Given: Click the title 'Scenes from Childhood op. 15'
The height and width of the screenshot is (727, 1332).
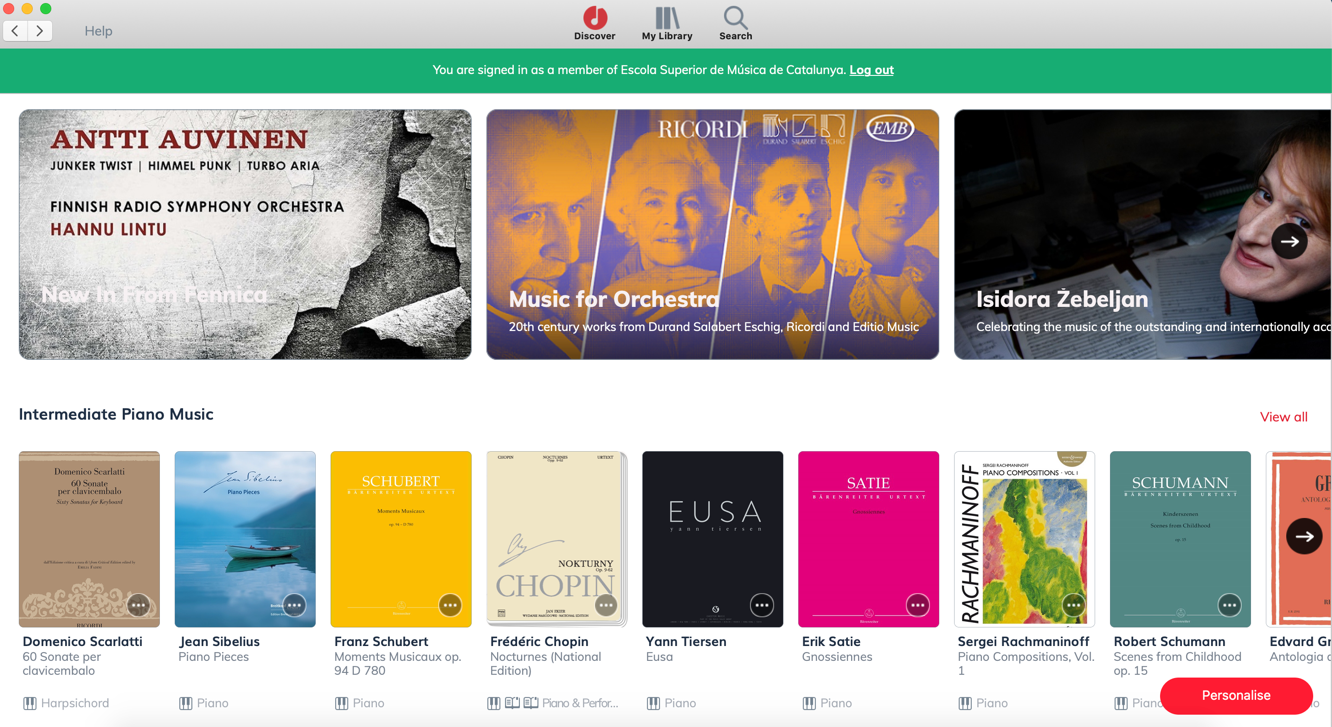Looking at the screenshot, I should [1177, 664].
